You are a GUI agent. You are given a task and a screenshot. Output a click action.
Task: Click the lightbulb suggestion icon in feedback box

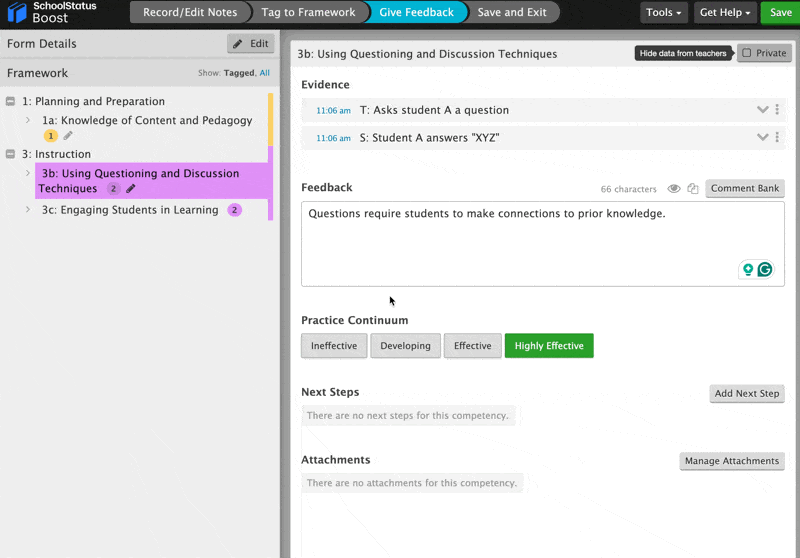tap(748, 269)
